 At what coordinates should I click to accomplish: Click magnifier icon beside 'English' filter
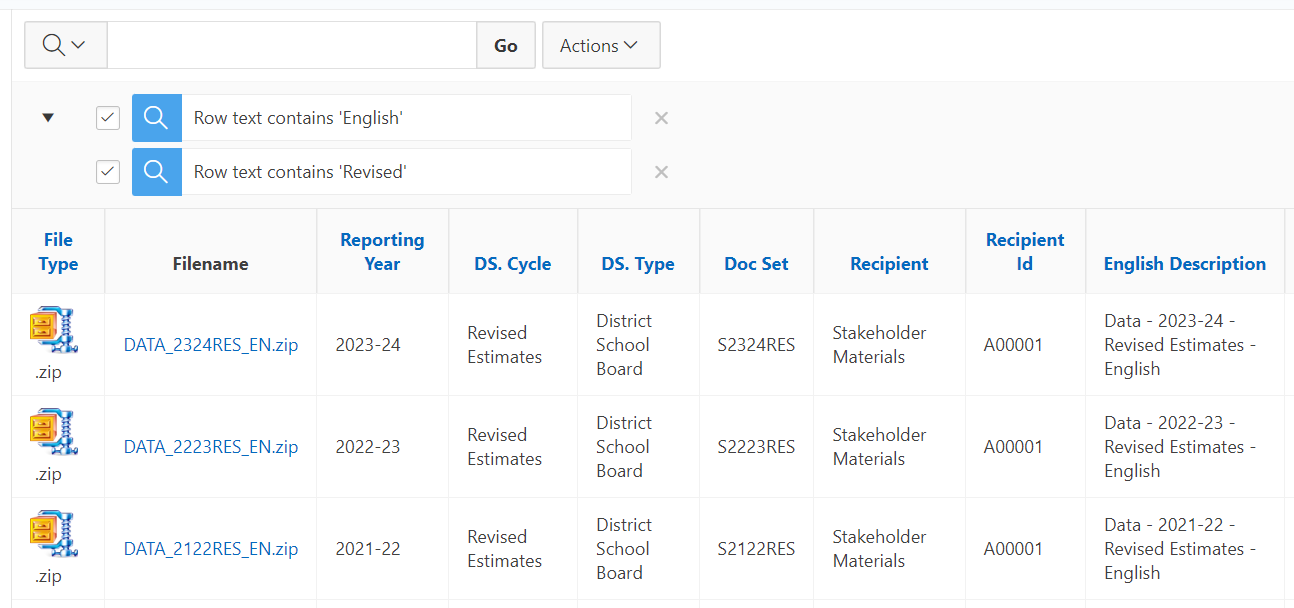pos(156,118)
